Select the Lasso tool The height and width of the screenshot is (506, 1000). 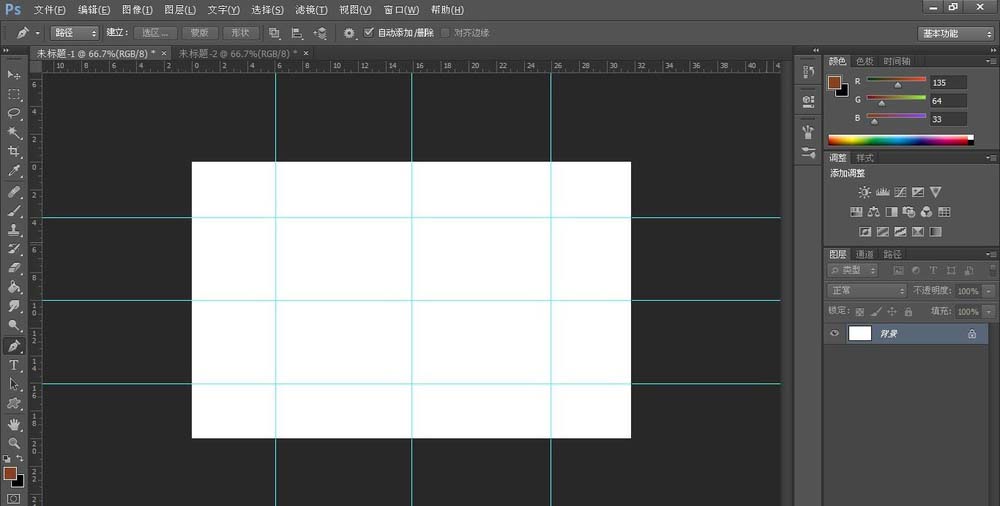pyautogui.click(x=14, y=113)
